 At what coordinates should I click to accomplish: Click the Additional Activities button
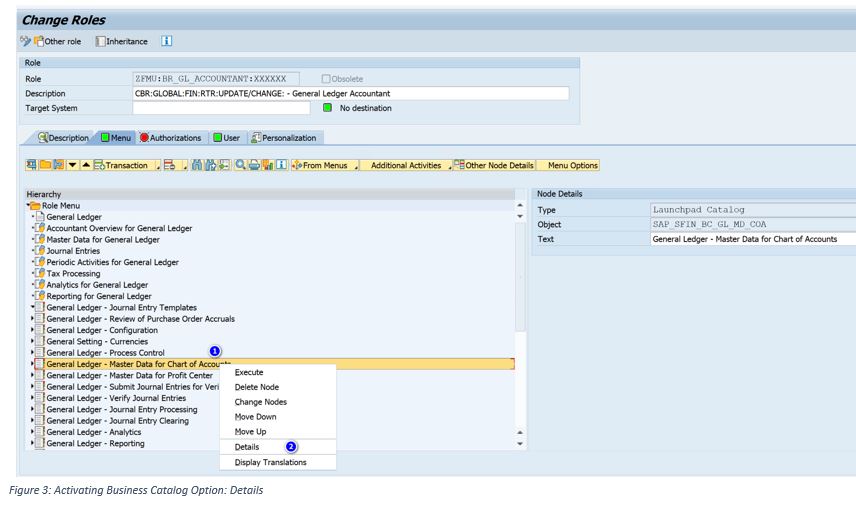(405, 165)
